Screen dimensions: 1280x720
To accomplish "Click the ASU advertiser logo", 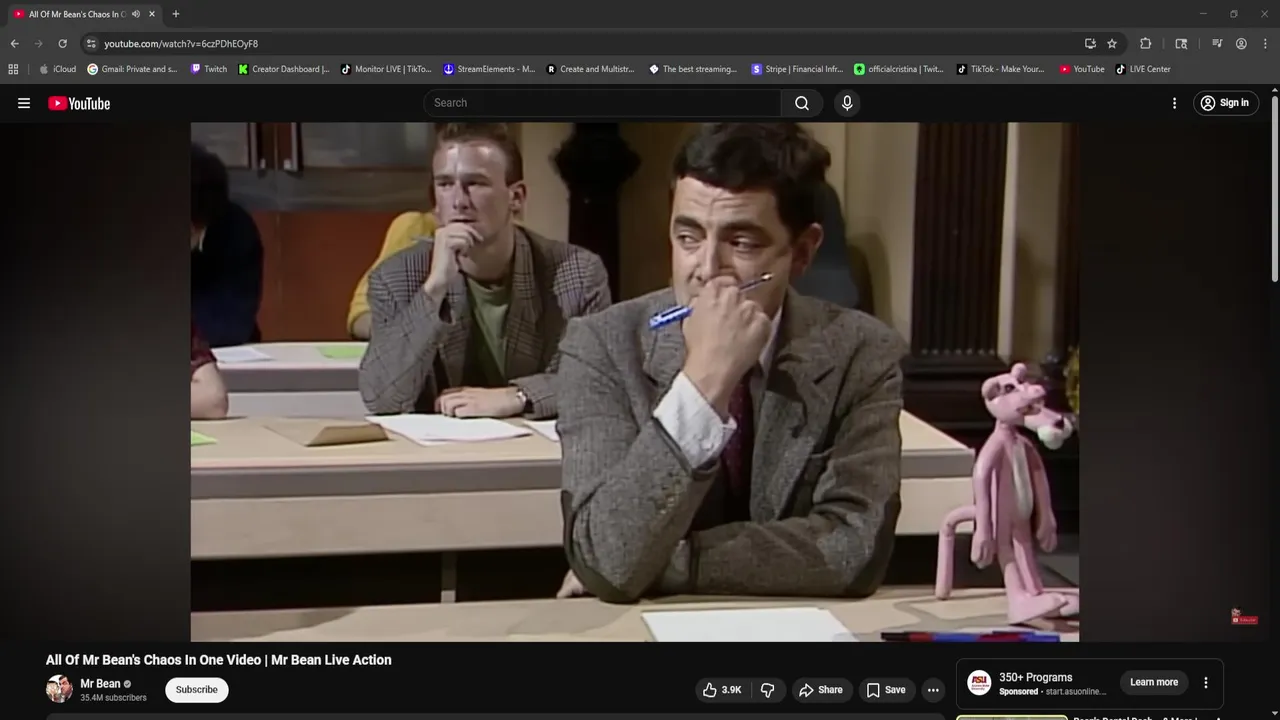I will pos(980,683).
